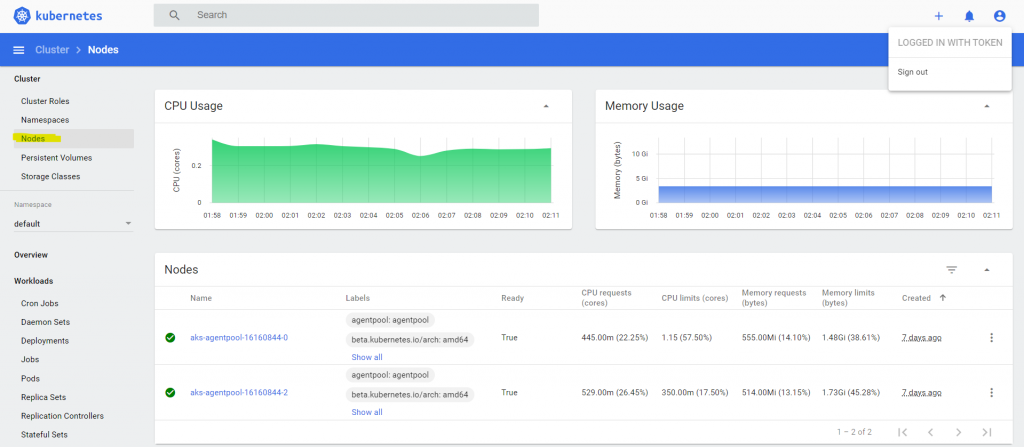The width and height of the screenshot is (1024, 447).
Task: Go to next page of nodes
Action: pyautogui.click(x=959, y=432)
